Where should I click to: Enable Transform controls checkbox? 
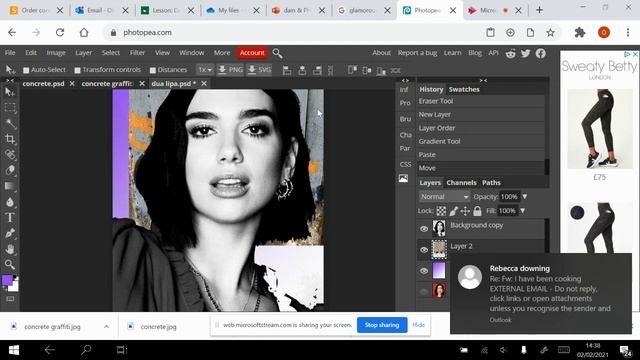coord(77,70)
